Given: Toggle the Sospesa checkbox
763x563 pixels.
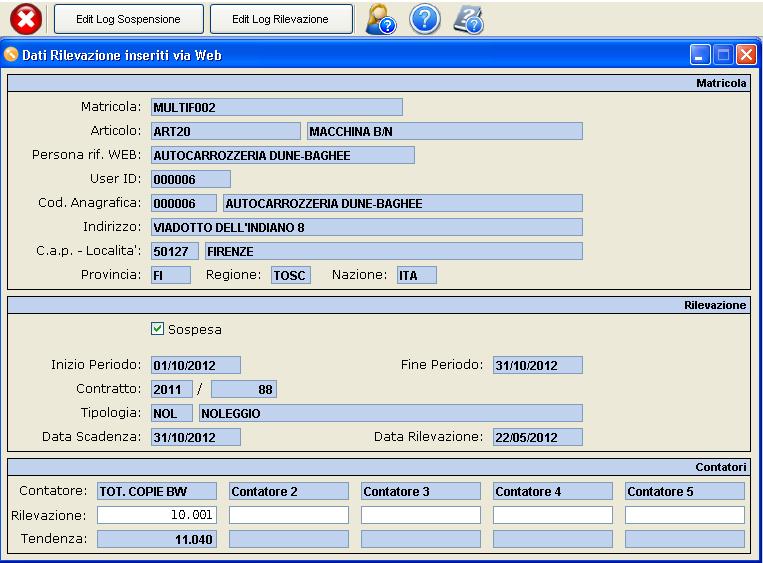Looking at the screenshot, I should tap(157, 329).
